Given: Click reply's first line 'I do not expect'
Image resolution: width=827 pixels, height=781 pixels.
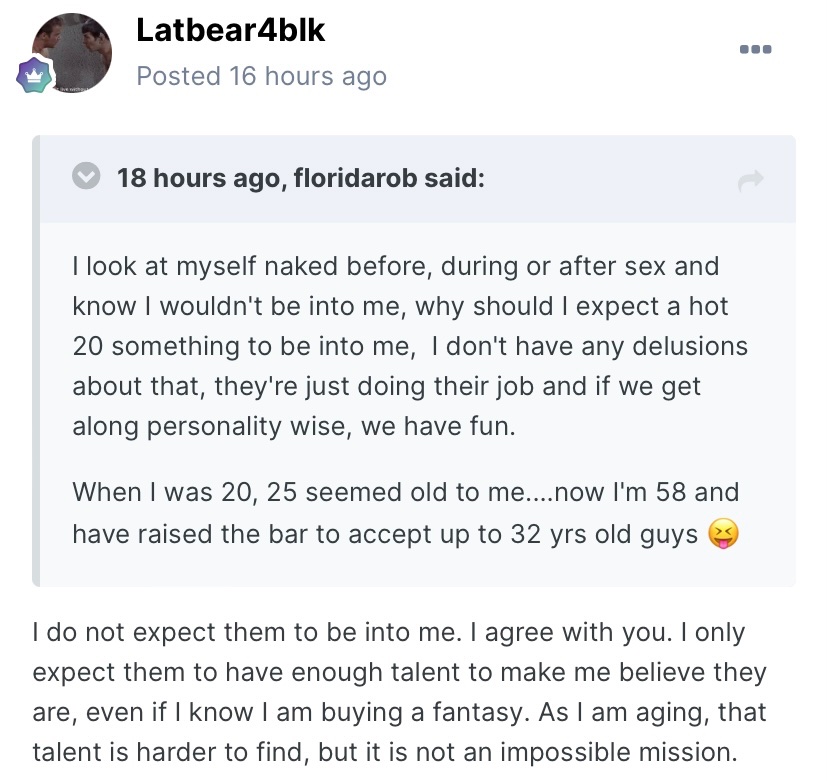Looking at the screenshot, I should 247,632.
